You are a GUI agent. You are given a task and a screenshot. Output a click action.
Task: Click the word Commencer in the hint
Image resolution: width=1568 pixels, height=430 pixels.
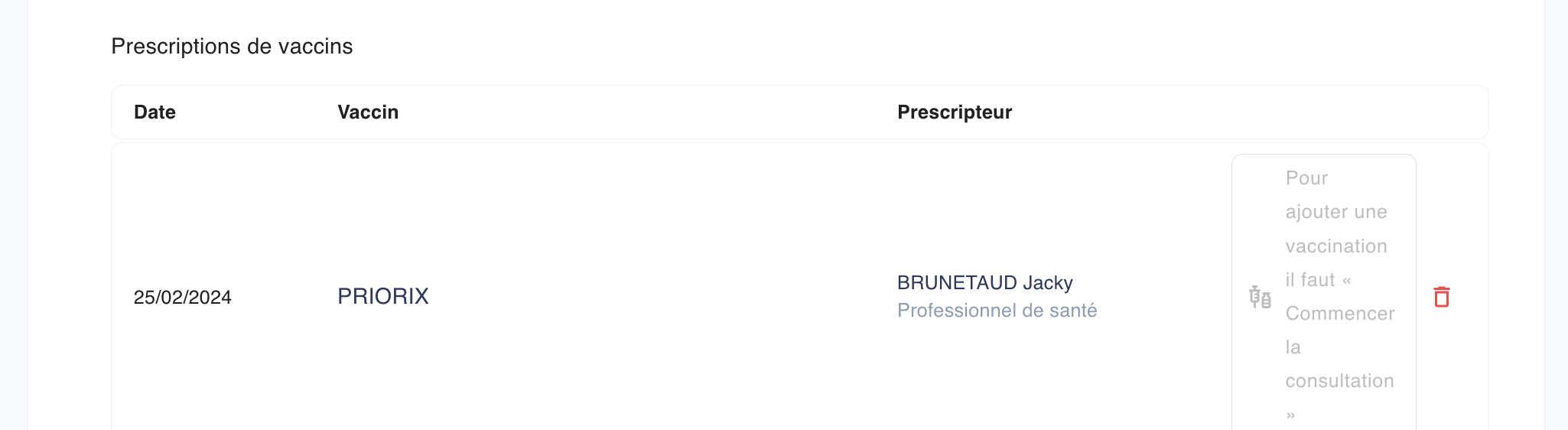click(x=1340, y=314)
